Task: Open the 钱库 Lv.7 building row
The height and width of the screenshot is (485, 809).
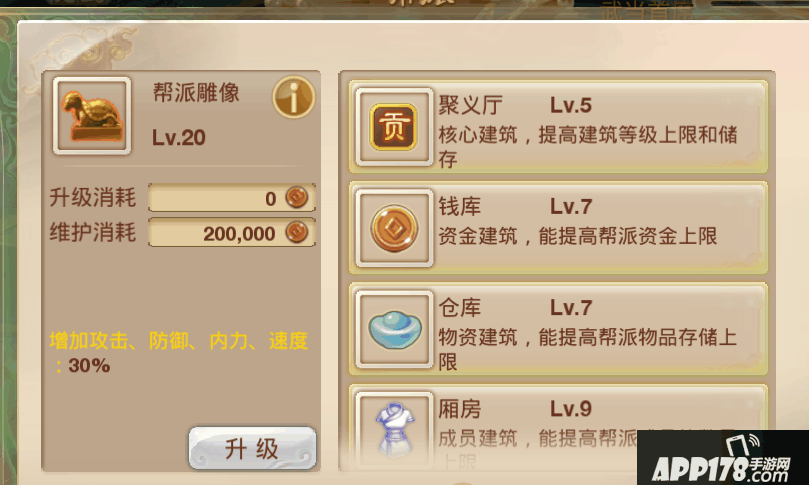Action: [558, 228]
